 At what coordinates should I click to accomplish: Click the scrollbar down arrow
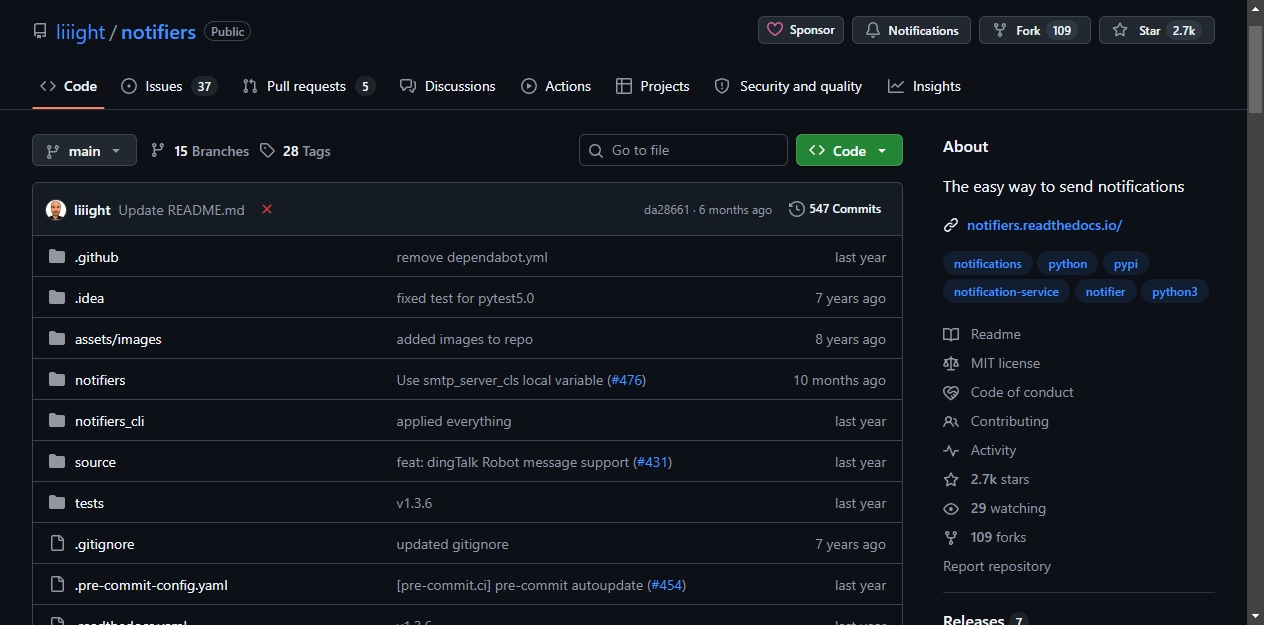click(1256, 615)
